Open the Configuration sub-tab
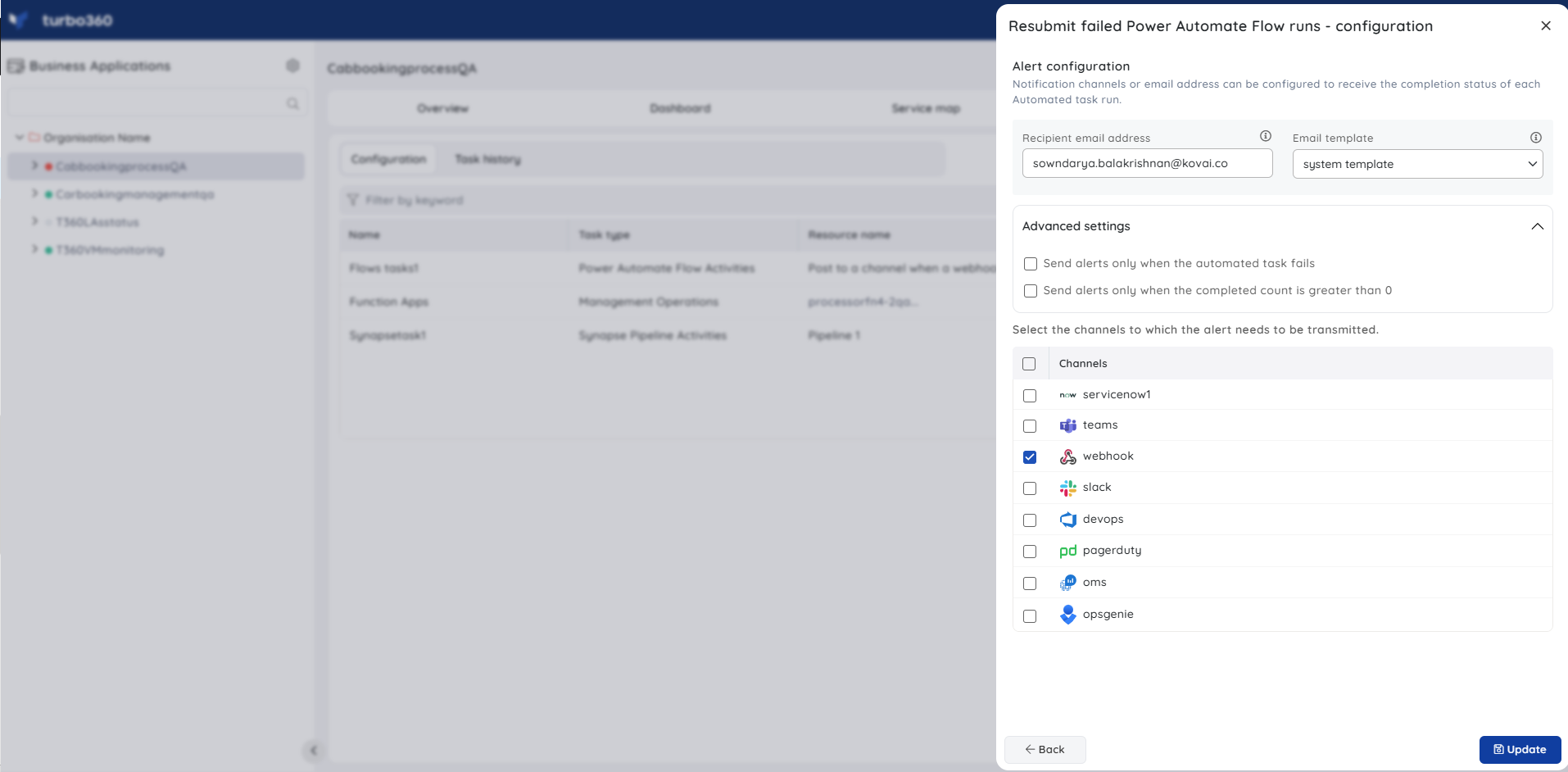Image resolution: width=1568 pixels, height=772 pixels. [388, 159]
